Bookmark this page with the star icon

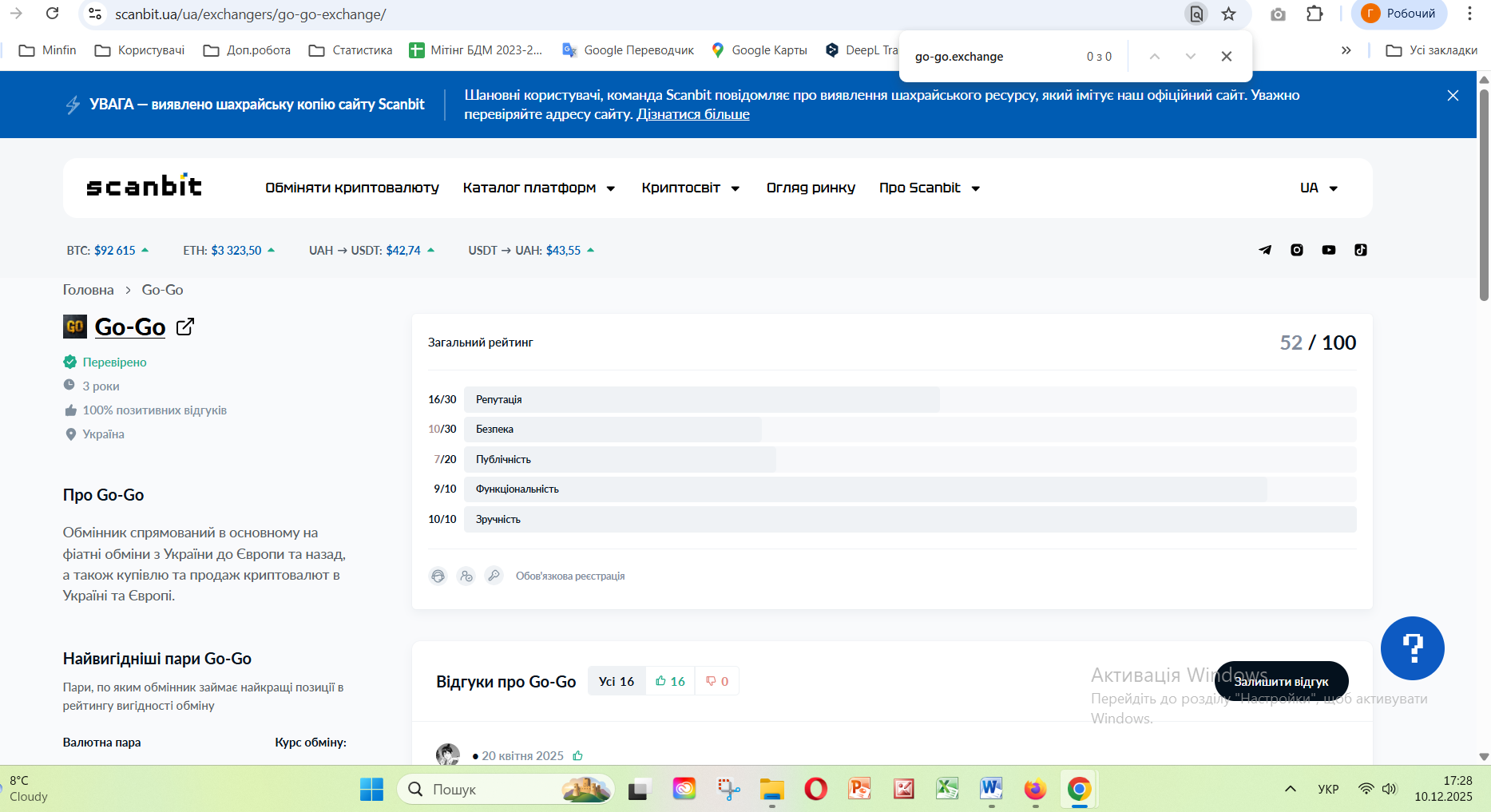tap(1229, 14)
